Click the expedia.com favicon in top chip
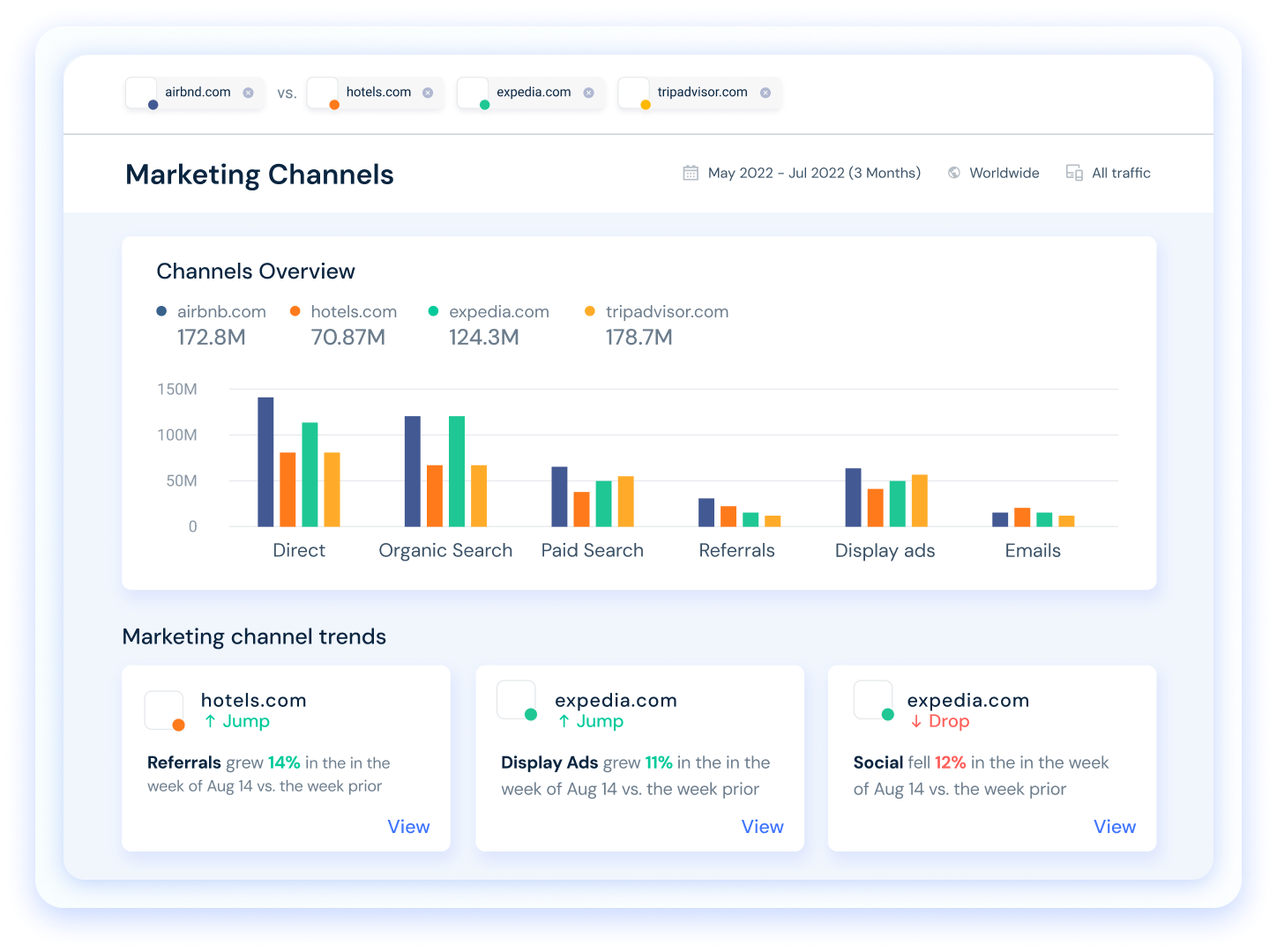 473,93
